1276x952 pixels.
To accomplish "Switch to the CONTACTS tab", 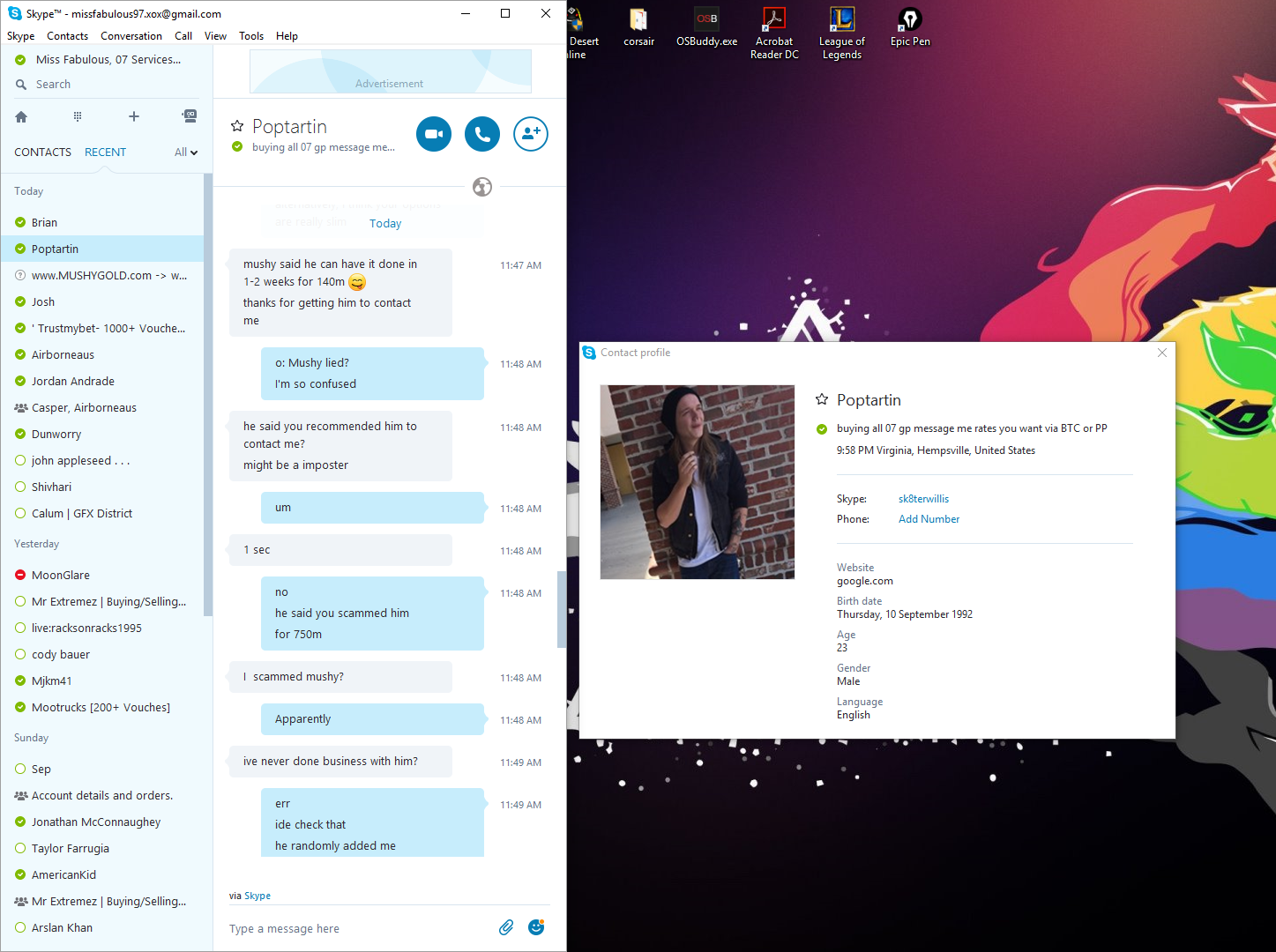I will pos(42,152).
